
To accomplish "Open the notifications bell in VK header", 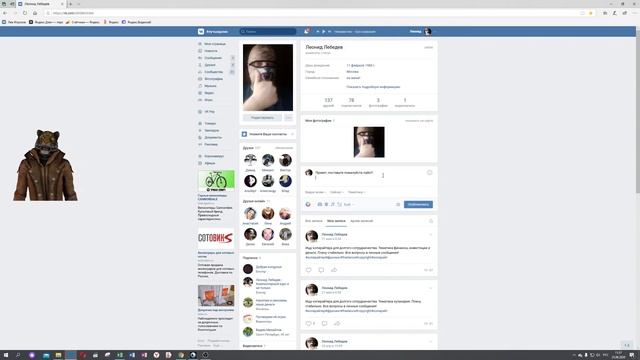I will [306, 31].
